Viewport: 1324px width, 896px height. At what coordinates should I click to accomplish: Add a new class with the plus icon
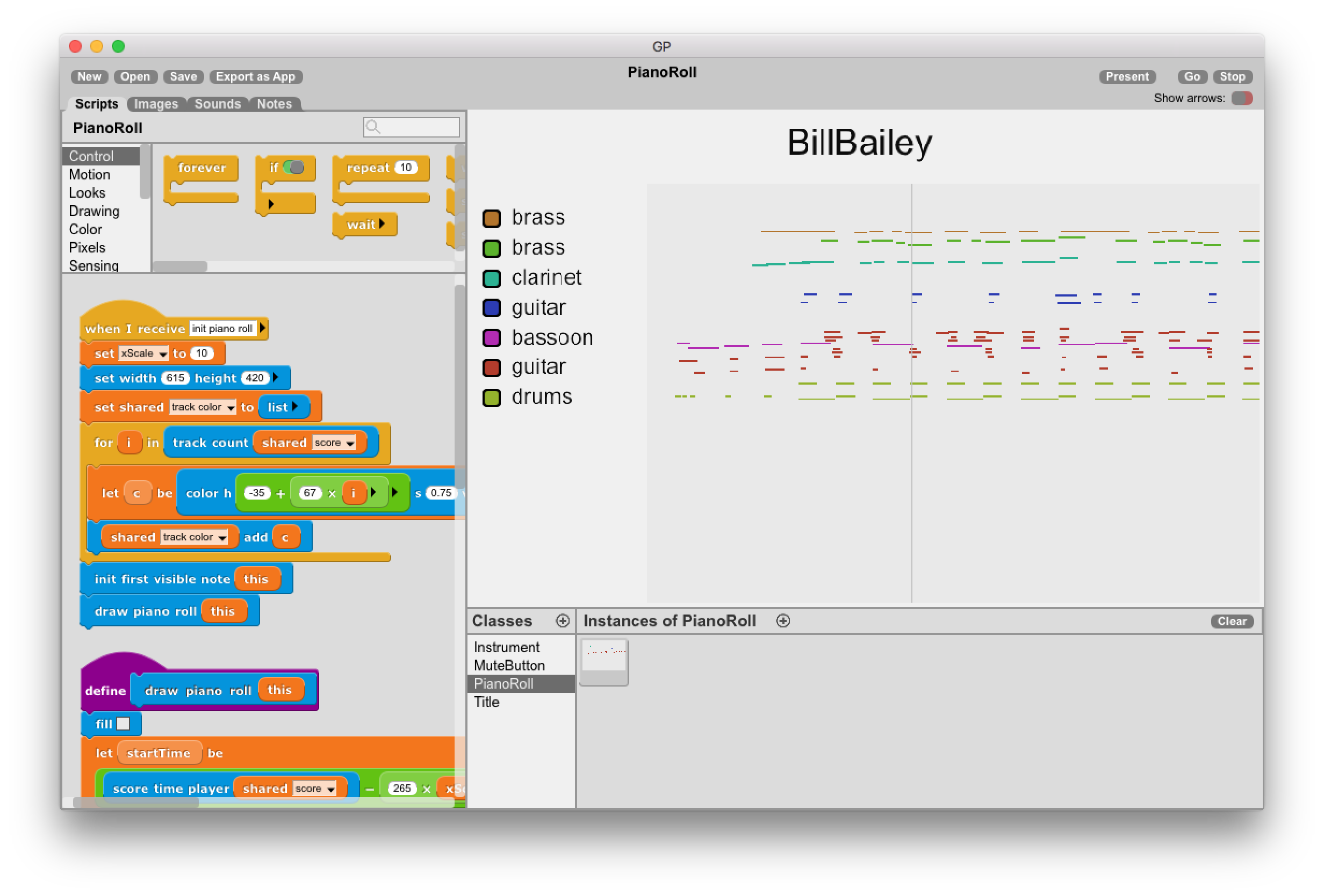[x=562, y=620]
